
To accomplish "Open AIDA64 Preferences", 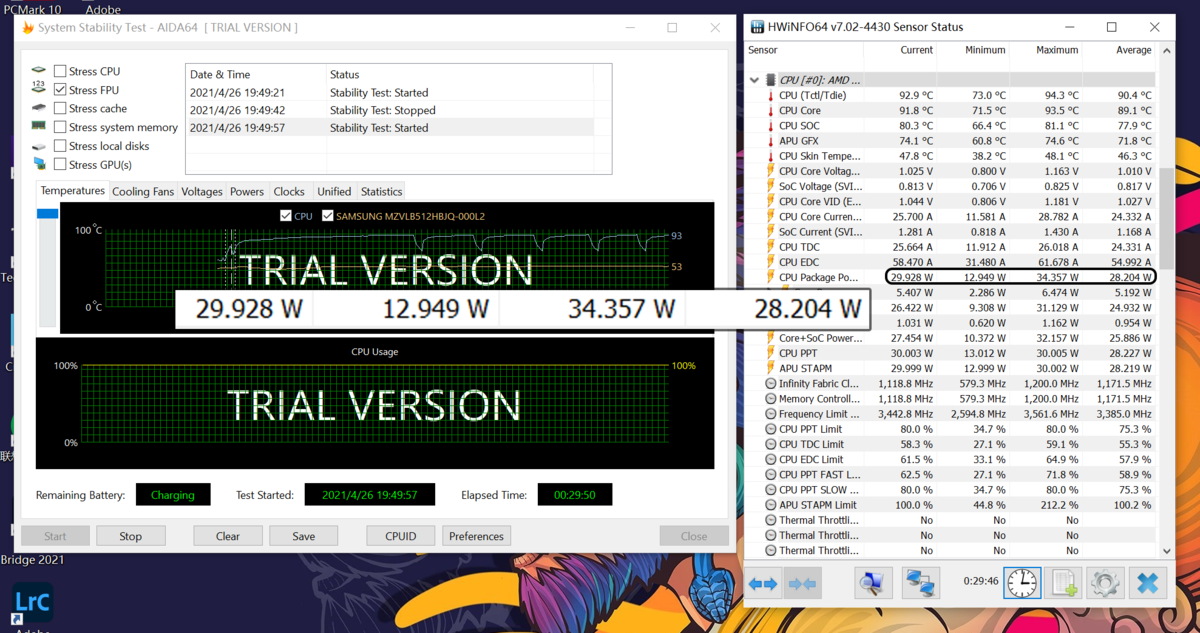I will (477, 536).
